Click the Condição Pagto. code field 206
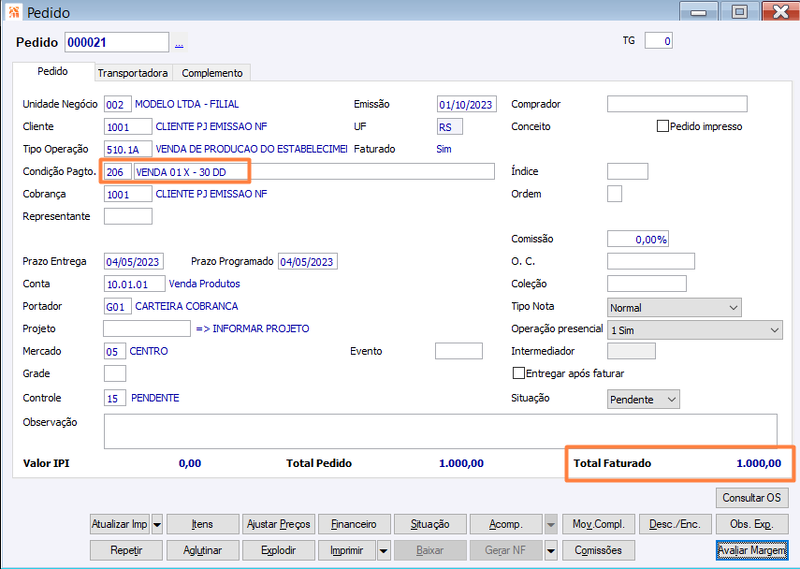The image size is (800, 569). pos(118,171)
